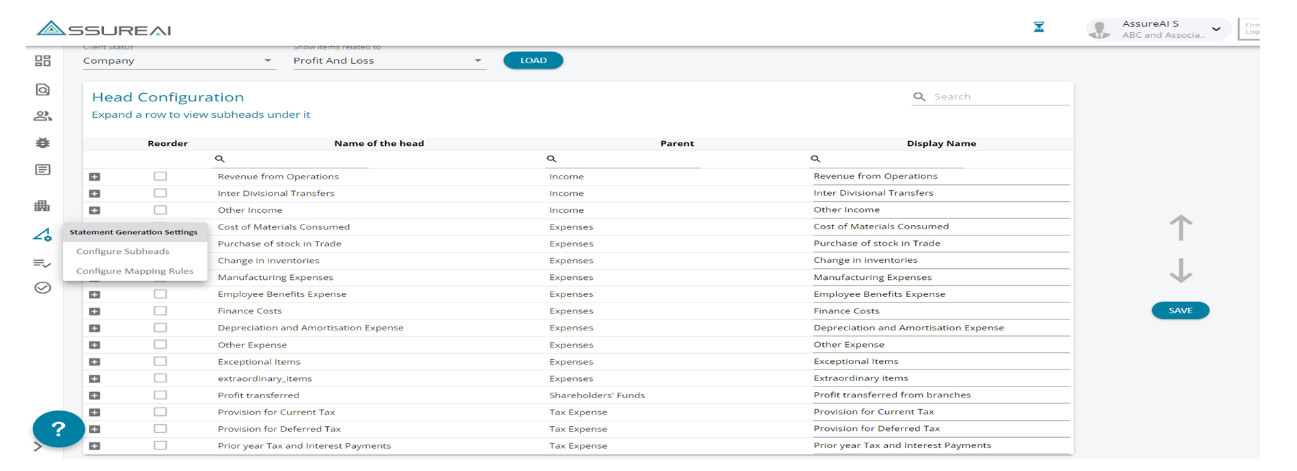
Task: Click the LOAD button
Action: coord(533,61)
